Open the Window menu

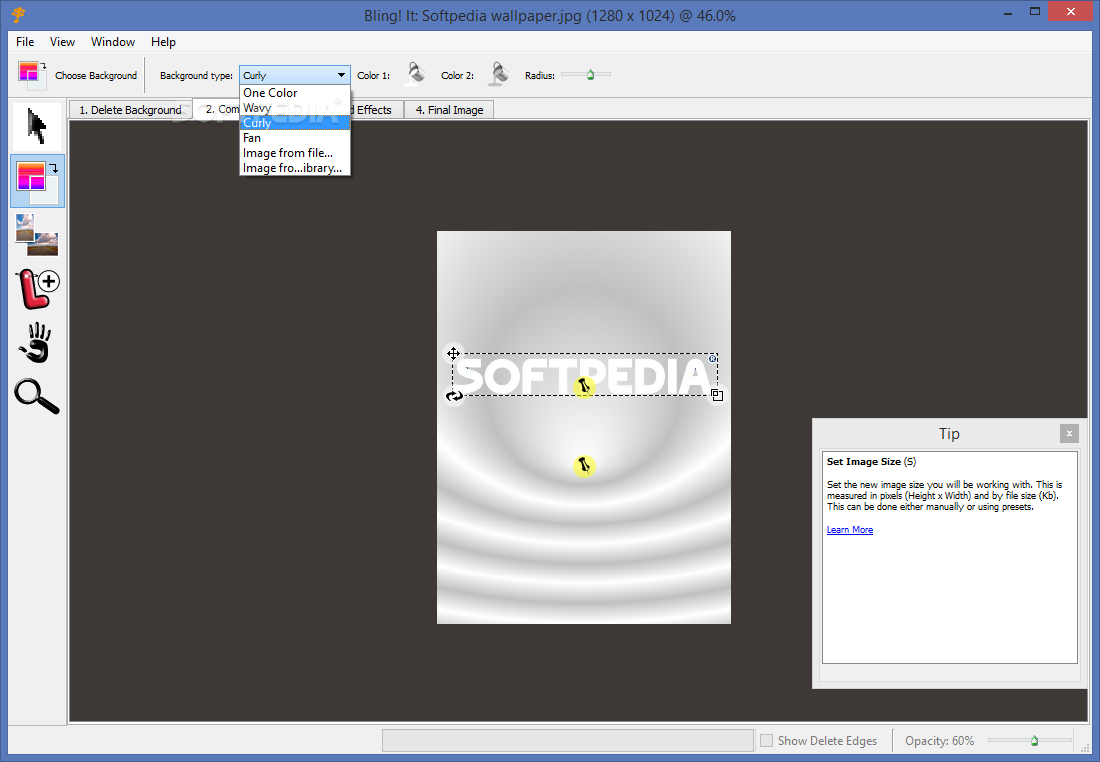pos(113,42)
